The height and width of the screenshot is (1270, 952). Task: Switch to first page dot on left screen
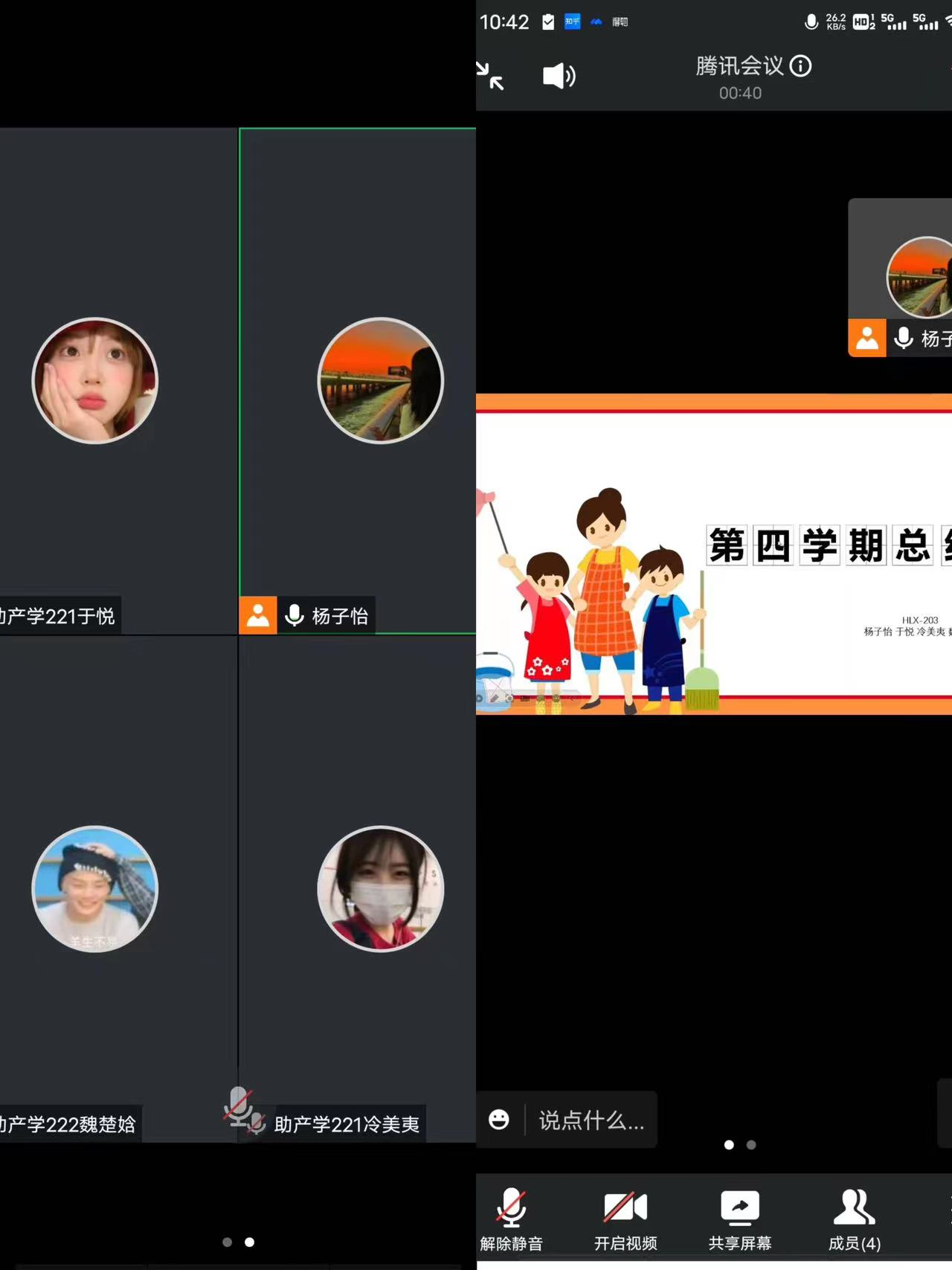tap(228, 1242)
